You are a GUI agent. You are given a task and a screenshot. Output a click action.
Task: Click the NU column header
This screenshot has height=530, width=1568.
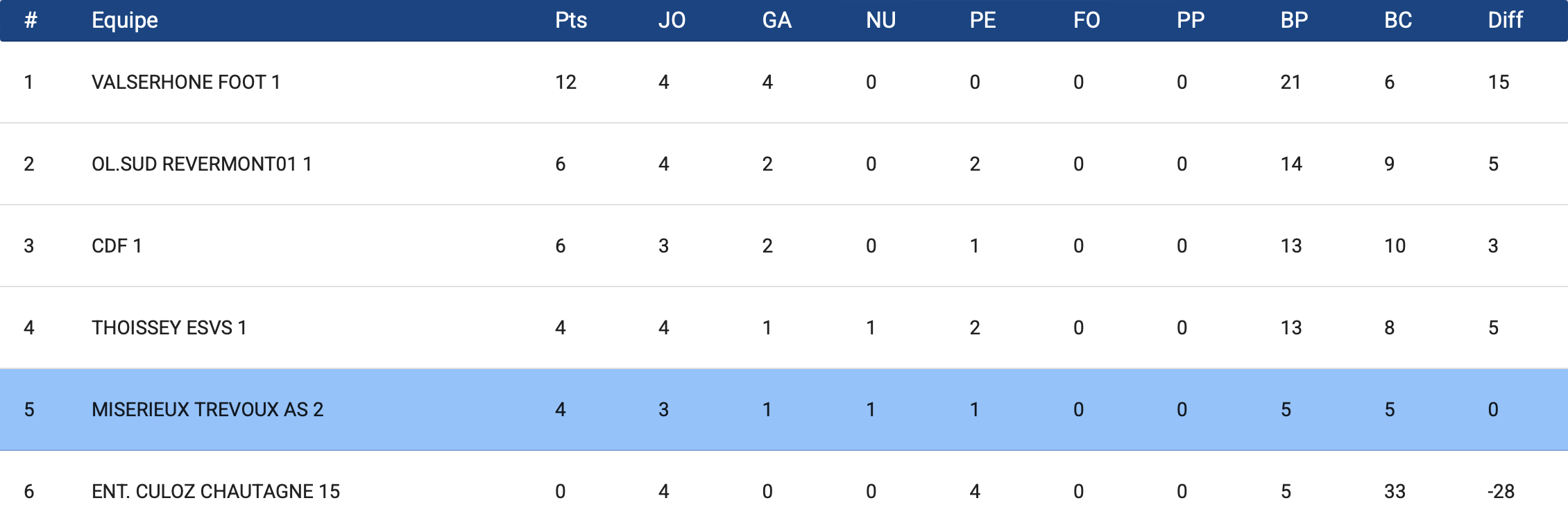point(880,20)
